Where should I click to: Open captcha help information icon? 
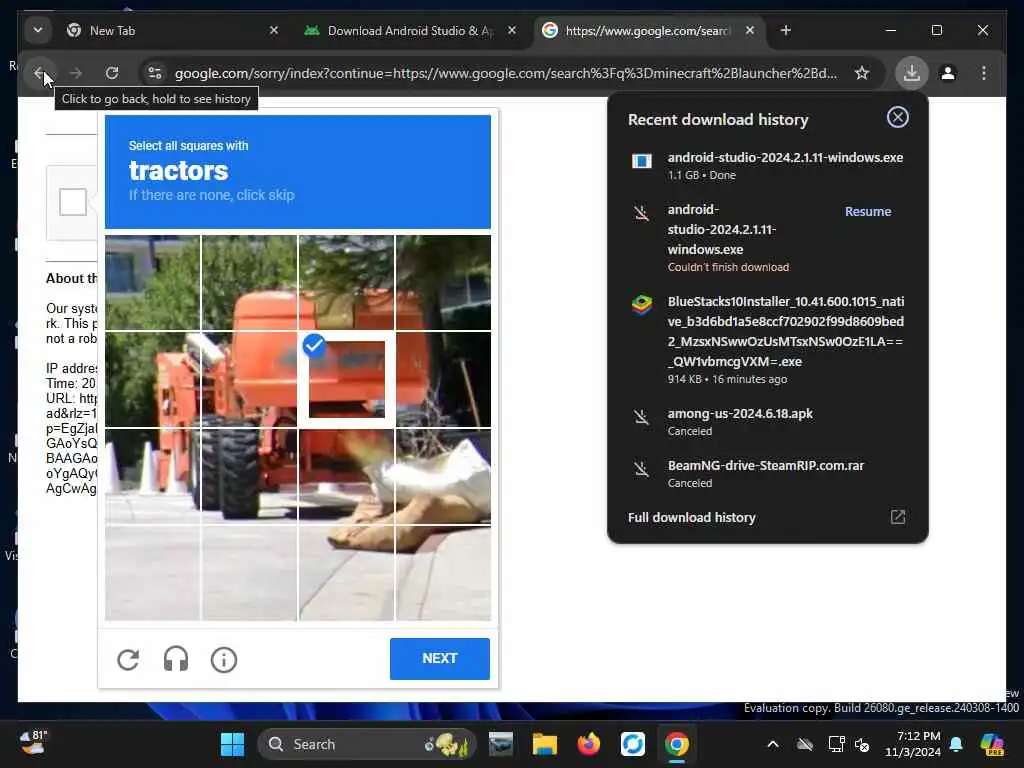224,660
